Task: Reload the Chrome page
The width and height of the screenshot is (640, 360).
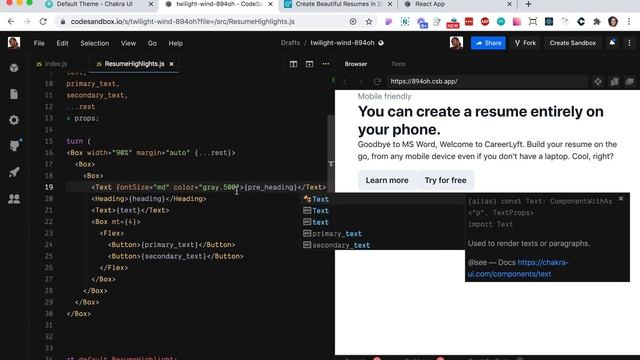Action: (43, 22)
